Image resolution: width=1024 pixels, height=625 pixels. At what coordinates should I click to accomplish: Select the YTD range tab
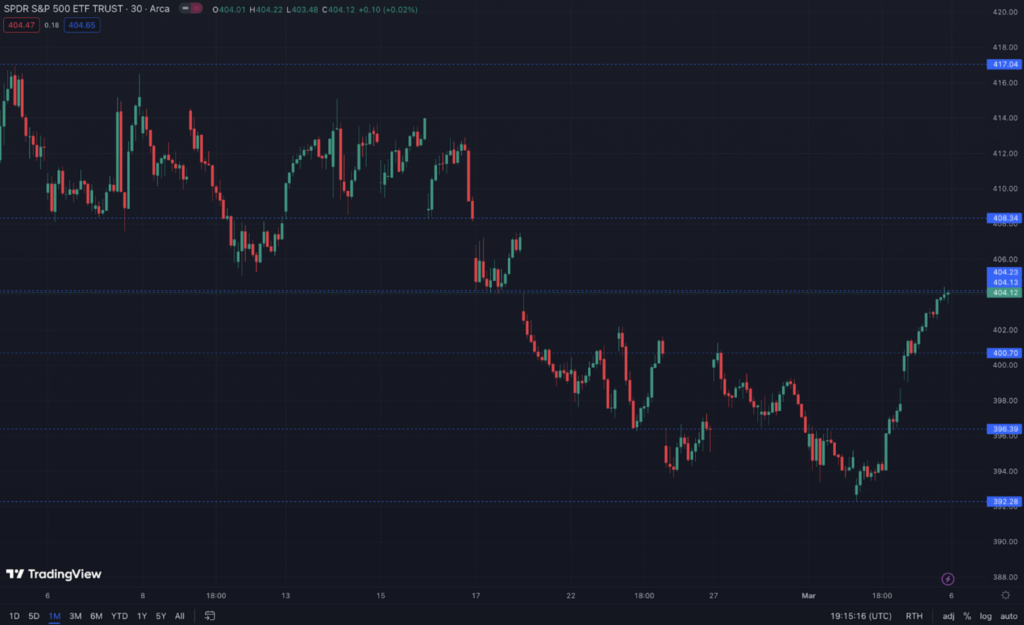pos(120,616)
